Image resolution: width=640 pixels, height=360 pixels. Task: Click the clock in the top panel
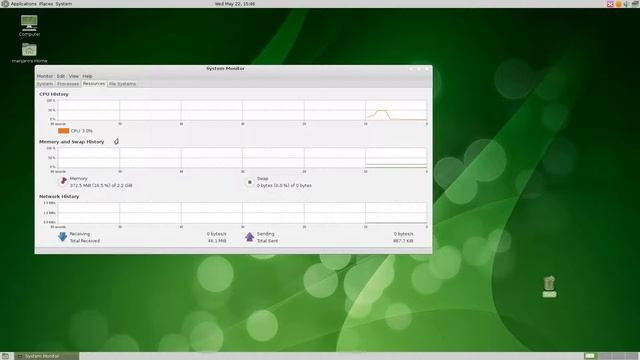(235, 4)
